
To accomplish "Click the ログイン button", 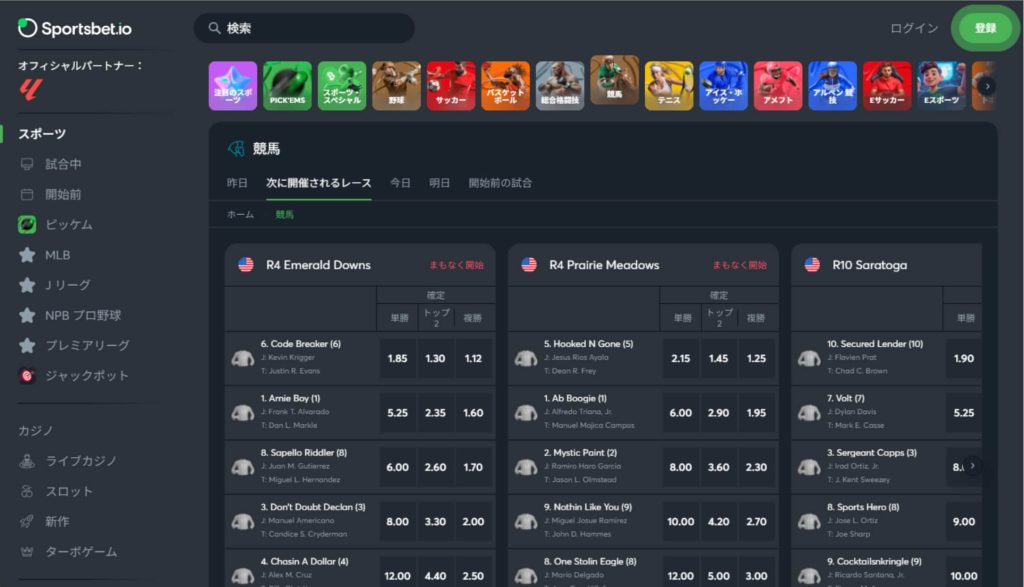I will (x=914, y=28).
